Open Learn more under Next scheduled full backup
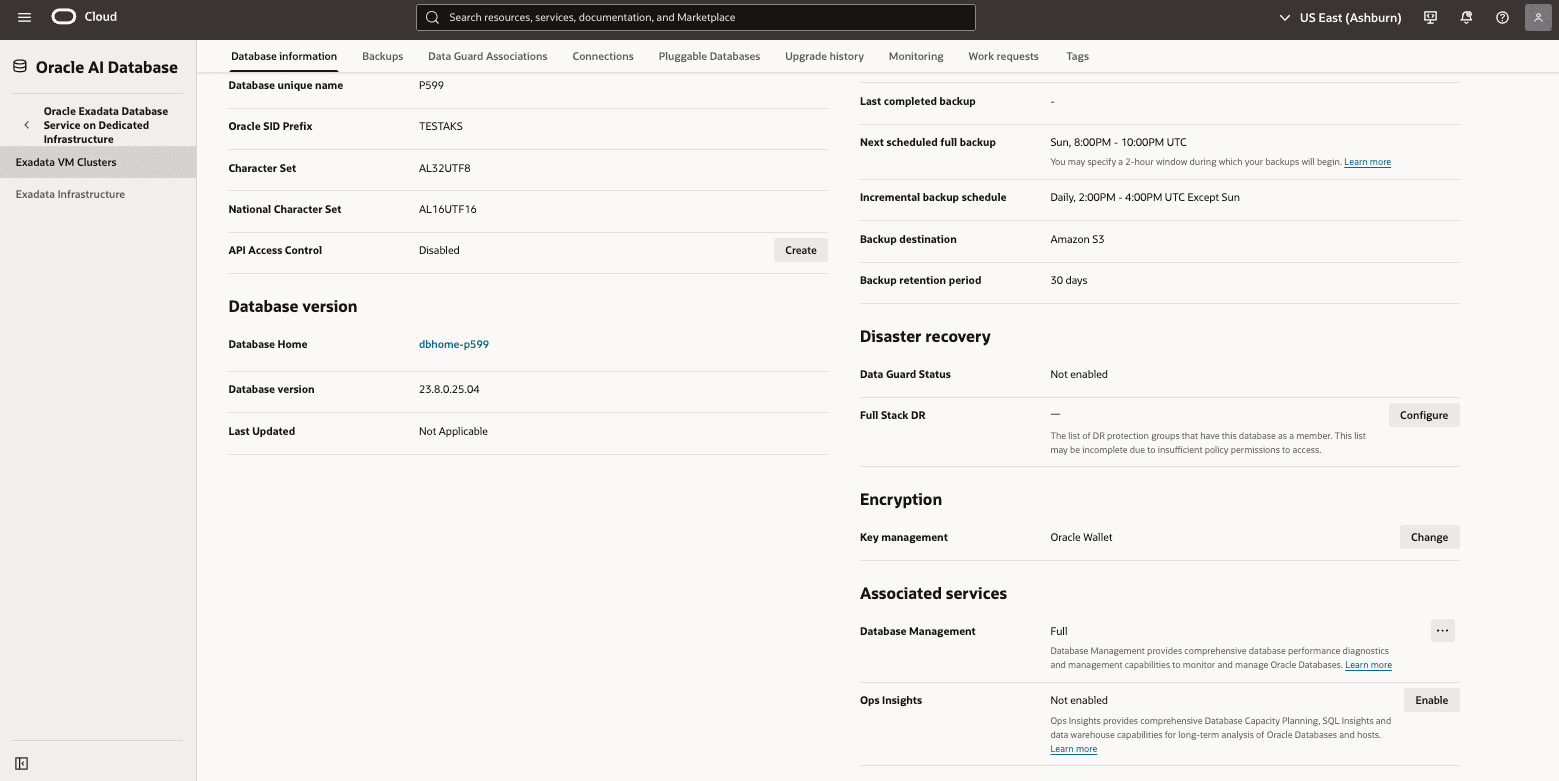 coord(1367,162)
